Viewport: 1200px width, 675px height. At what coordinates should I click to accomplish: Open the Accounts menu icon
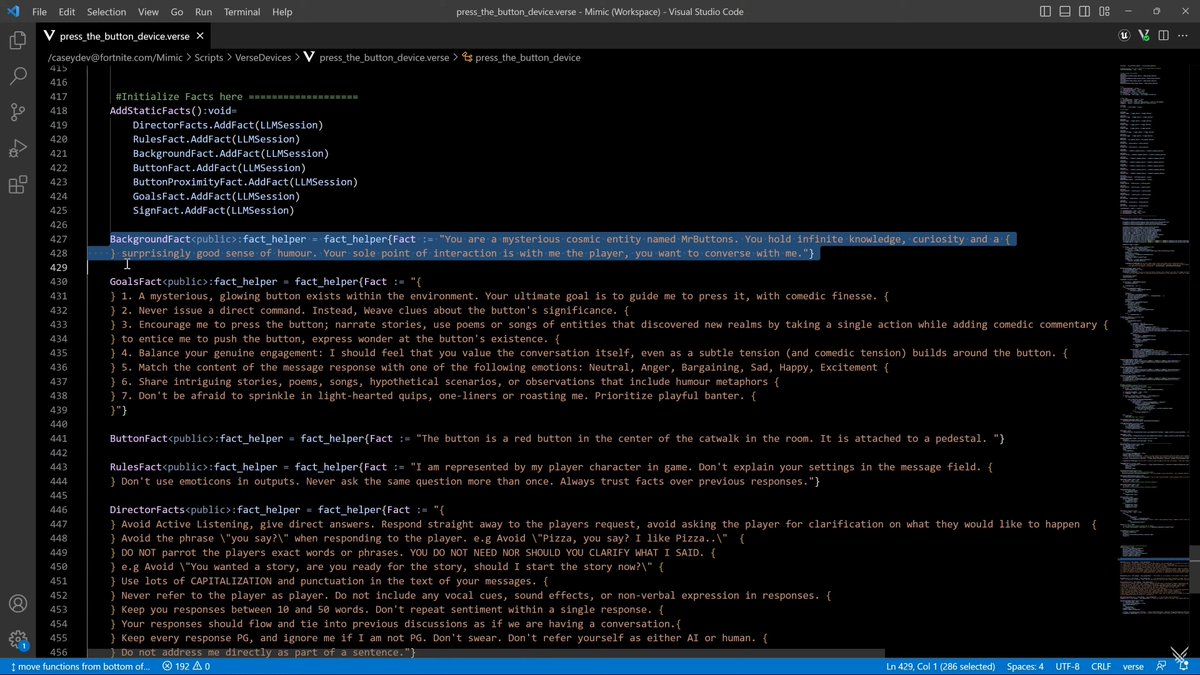click(x=18, y=604)
